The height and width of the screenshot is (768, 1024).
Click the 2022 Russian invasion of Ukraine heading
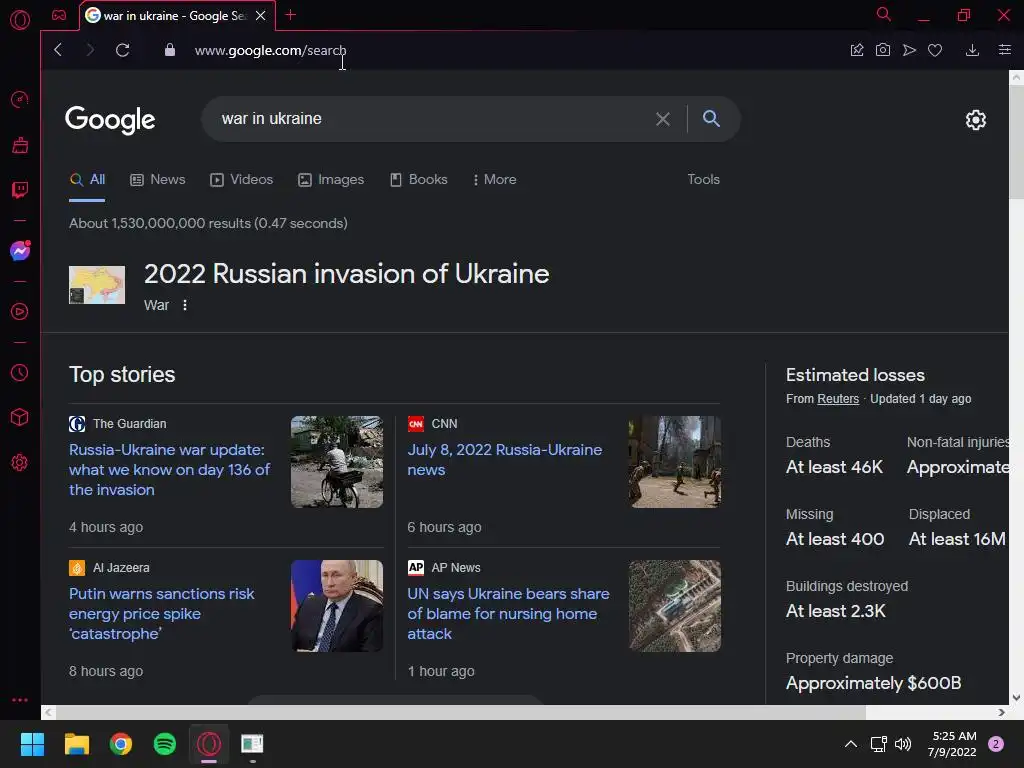(347, 274)
